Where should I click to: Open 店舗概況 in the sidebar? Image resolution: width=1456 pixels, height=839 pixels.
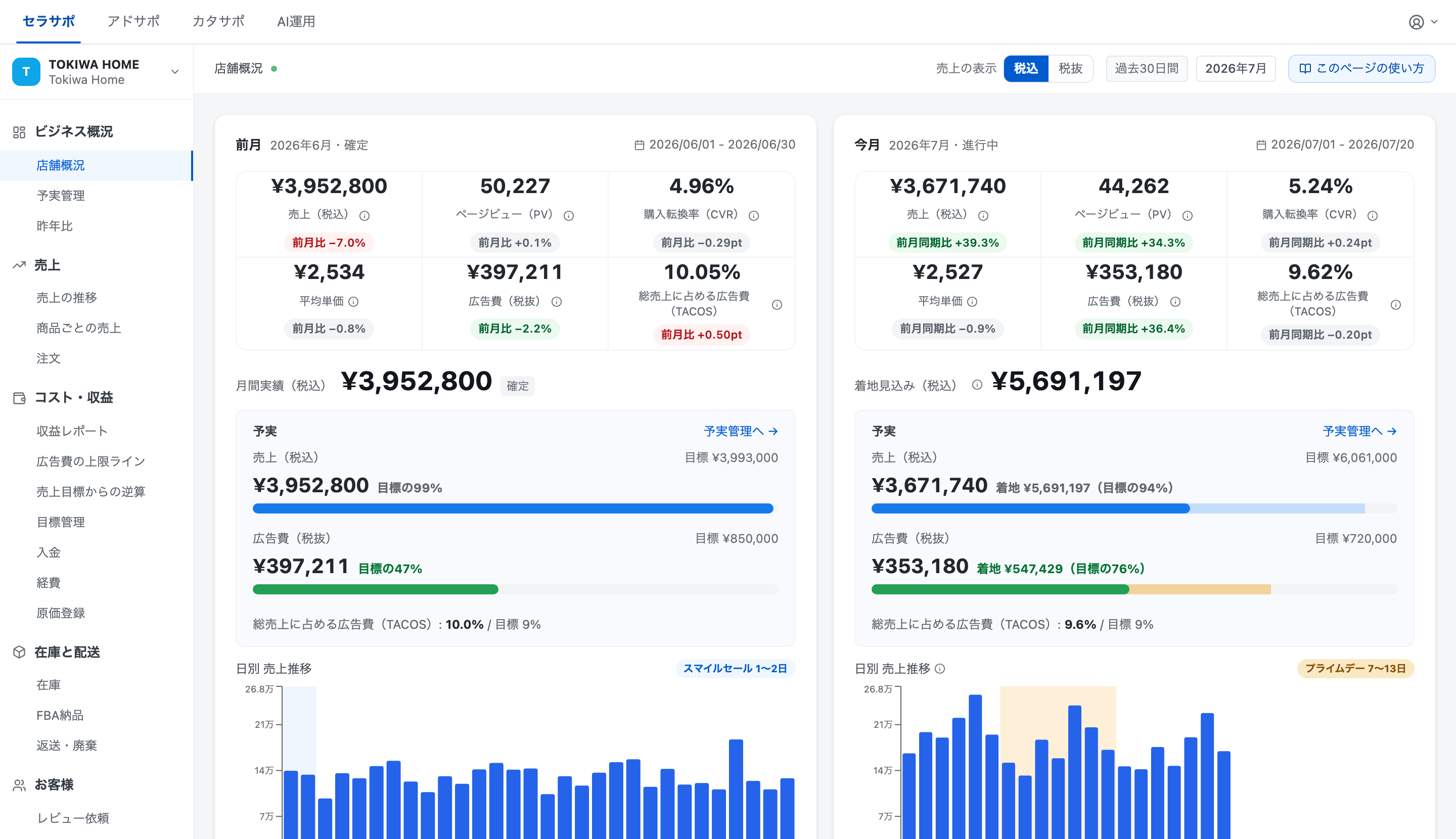(96, 165)
